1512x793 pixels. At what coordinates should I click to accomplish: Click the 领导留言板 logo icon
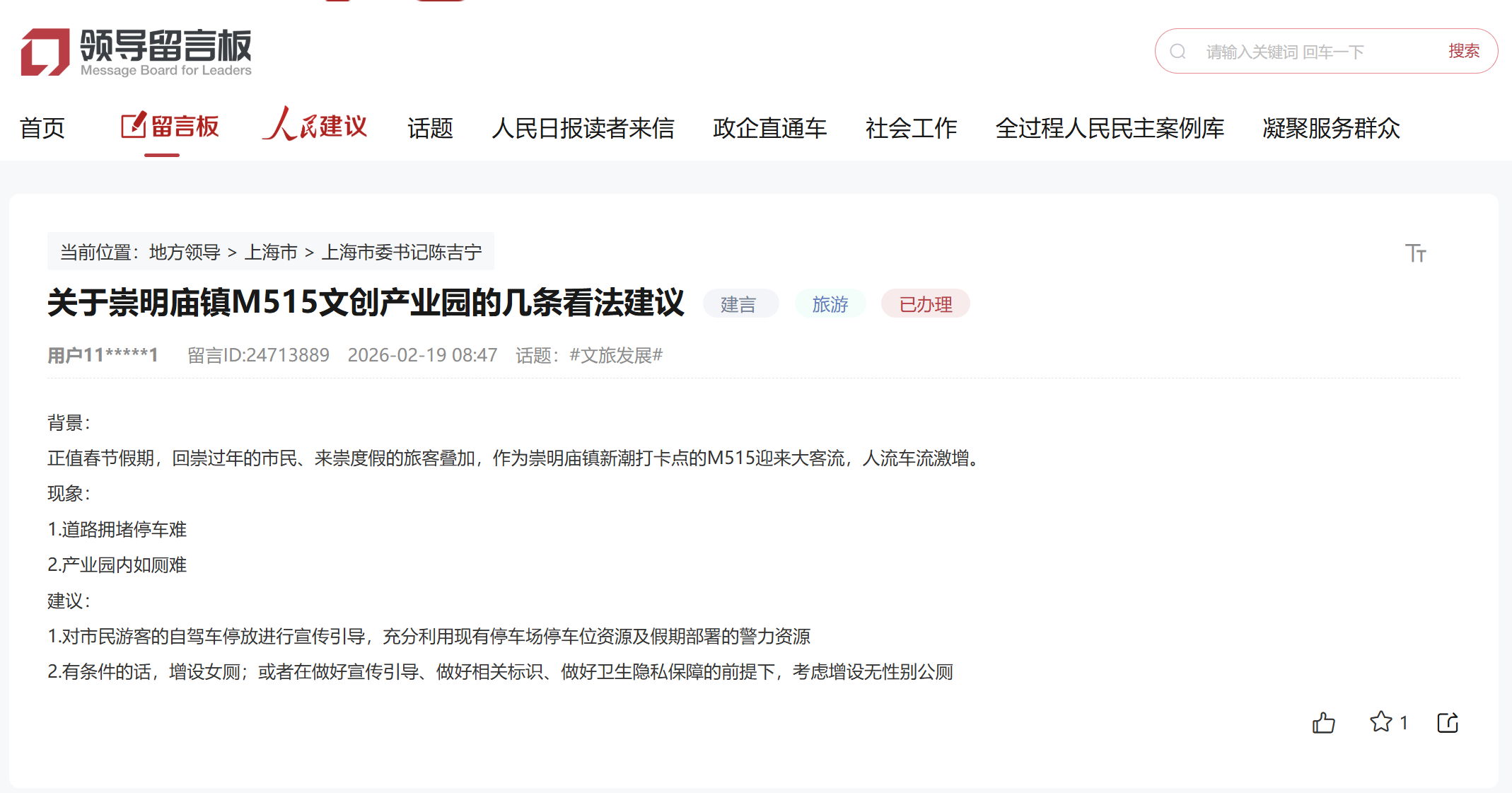point(44,51)
